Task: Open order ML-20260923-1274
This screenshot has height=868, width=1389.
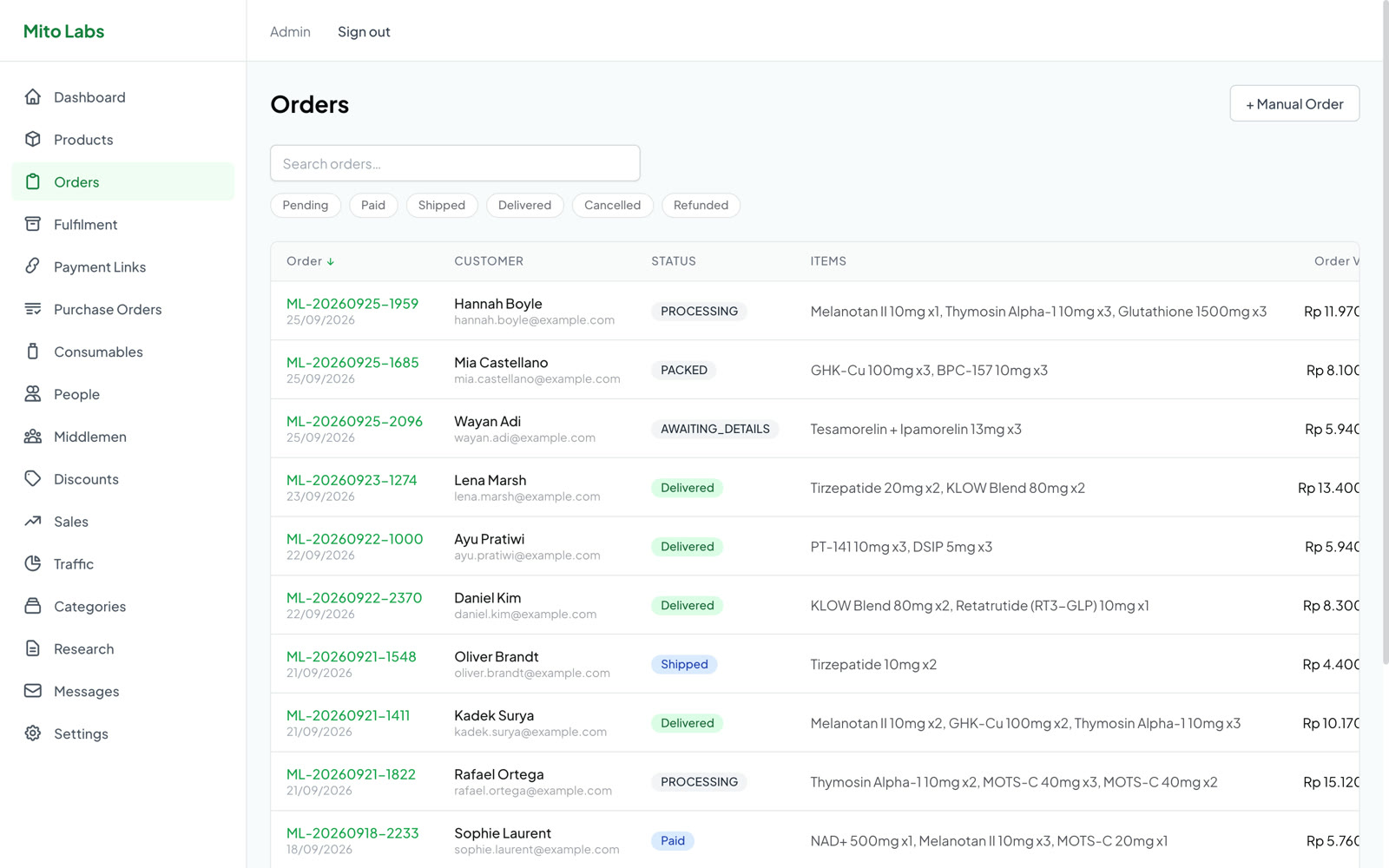Action: tap(352, 480)
